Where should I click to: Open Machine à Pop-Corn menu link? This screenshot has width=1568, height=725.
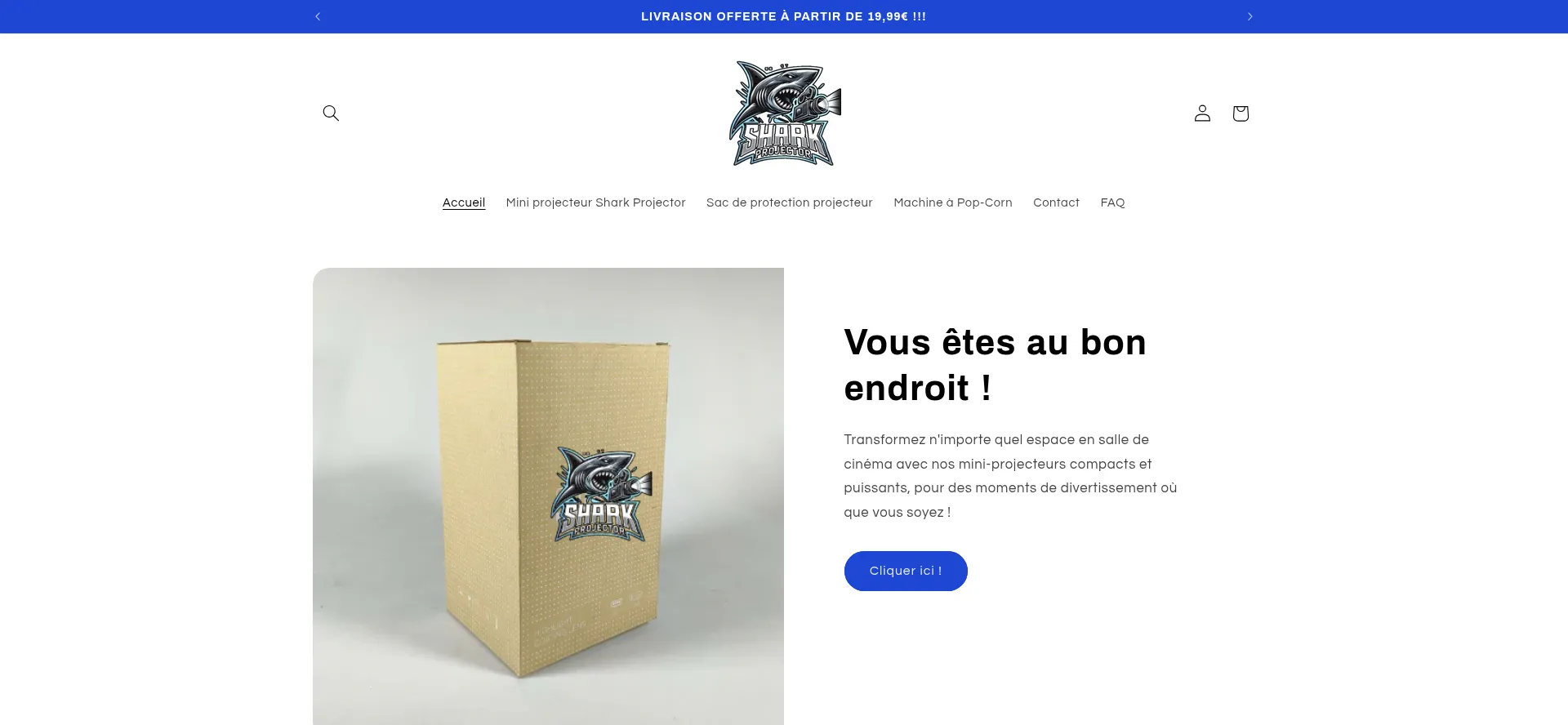coord(953,202)
